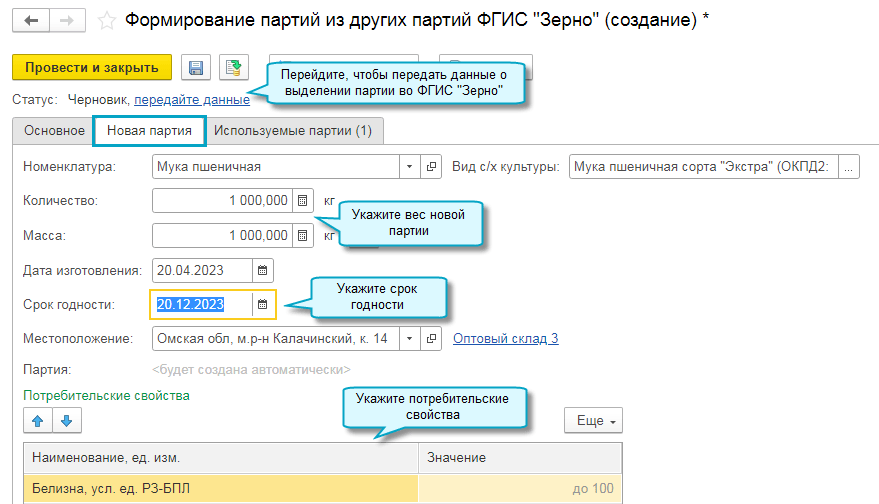Click the Масса input field
Image resolution: width=879 pixels, height=504 pixels.
222,235
